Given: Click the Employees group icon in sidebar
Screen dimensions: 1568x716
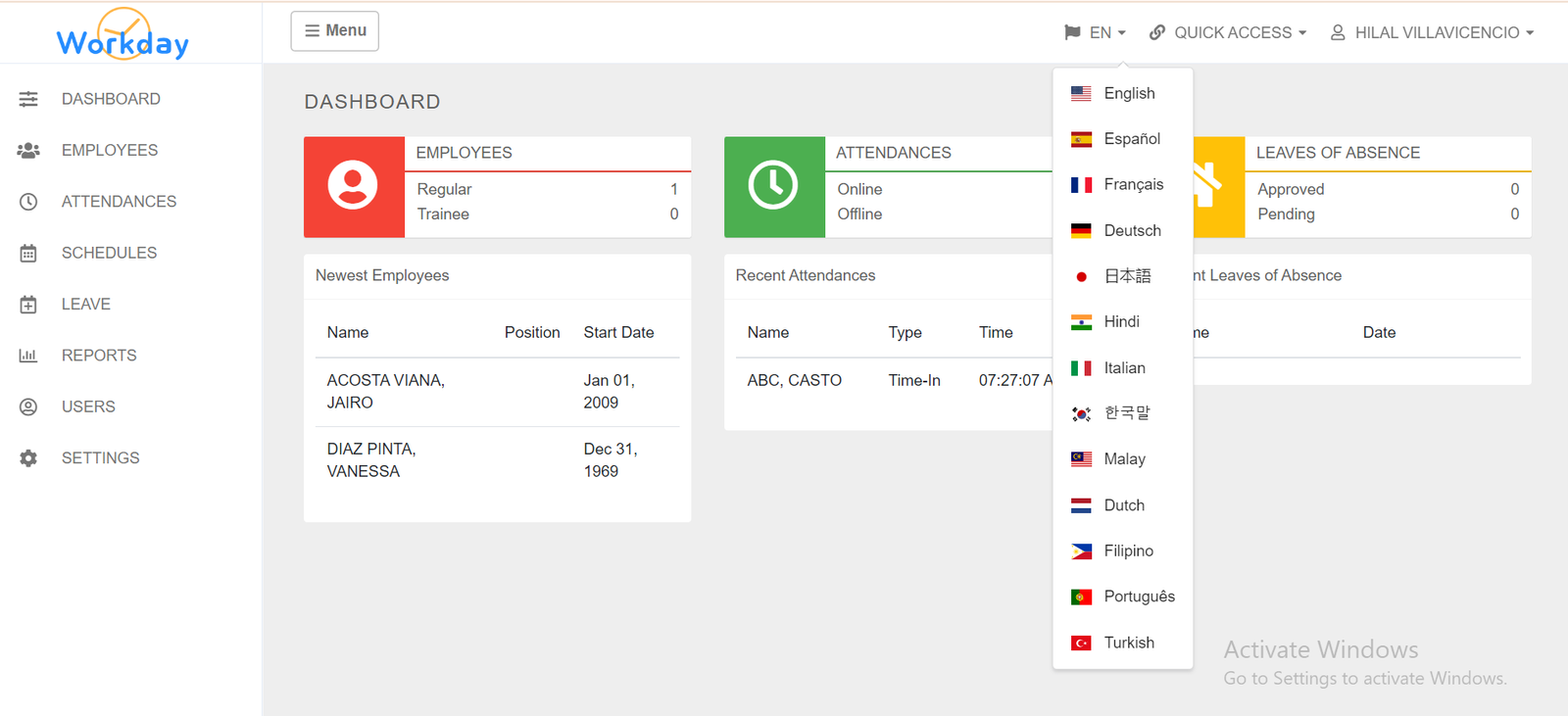Looking at the screenshot, I should point(28,151).
